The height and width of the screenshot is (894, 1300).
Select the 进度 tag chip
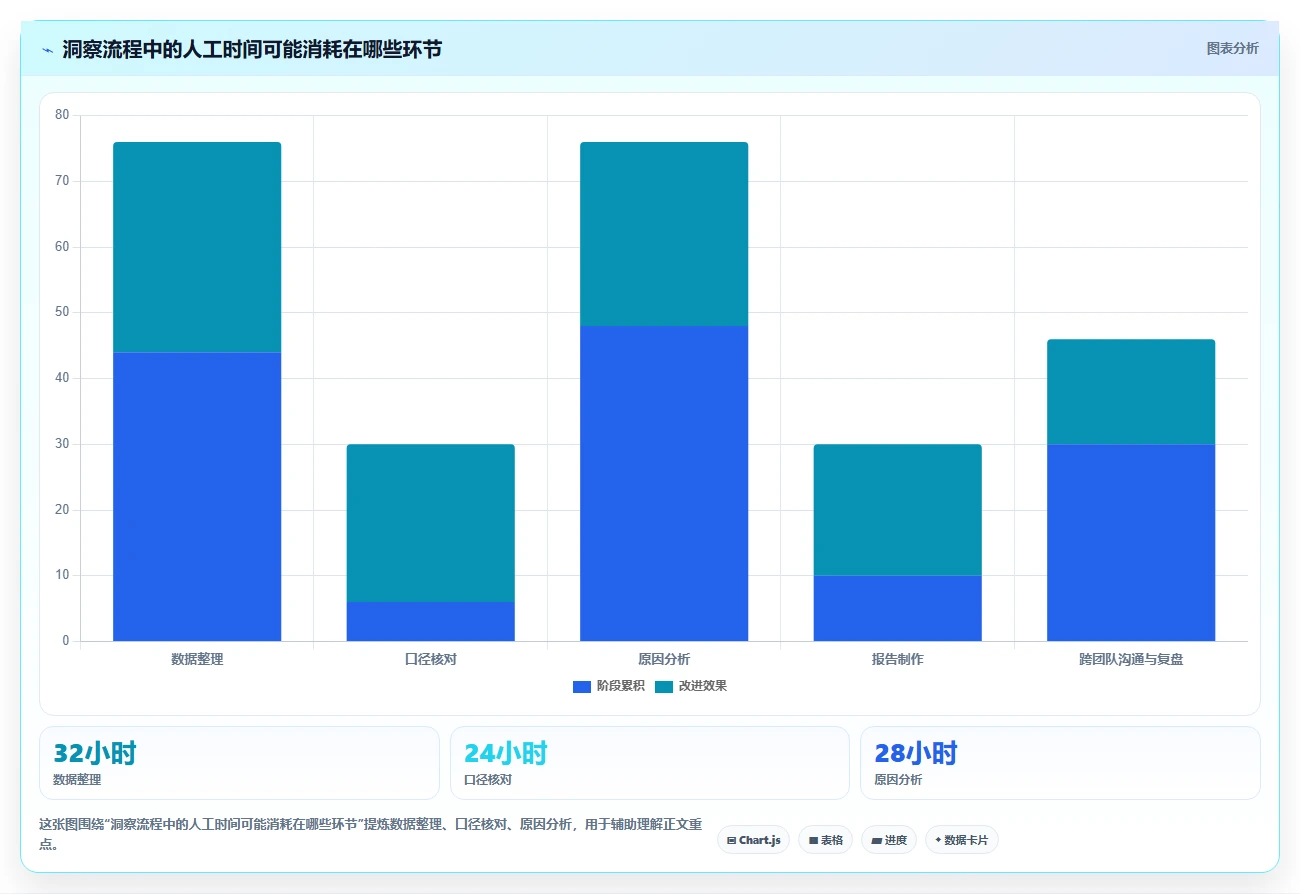889,840
